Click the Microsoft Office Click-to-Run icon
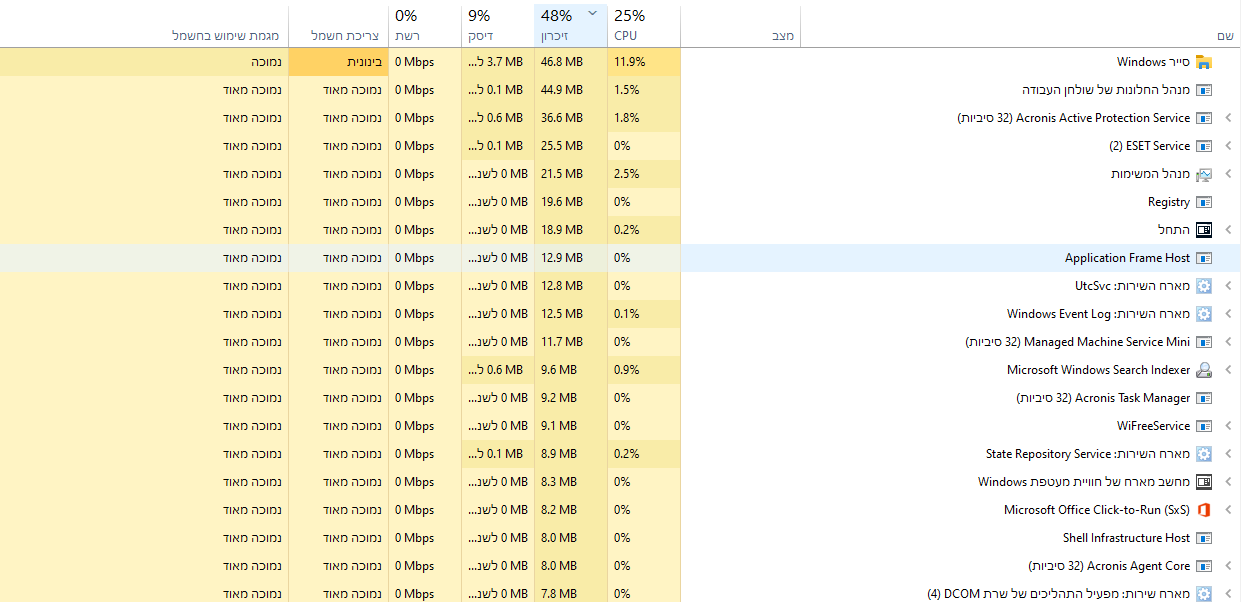 (x=1204, y=510)
